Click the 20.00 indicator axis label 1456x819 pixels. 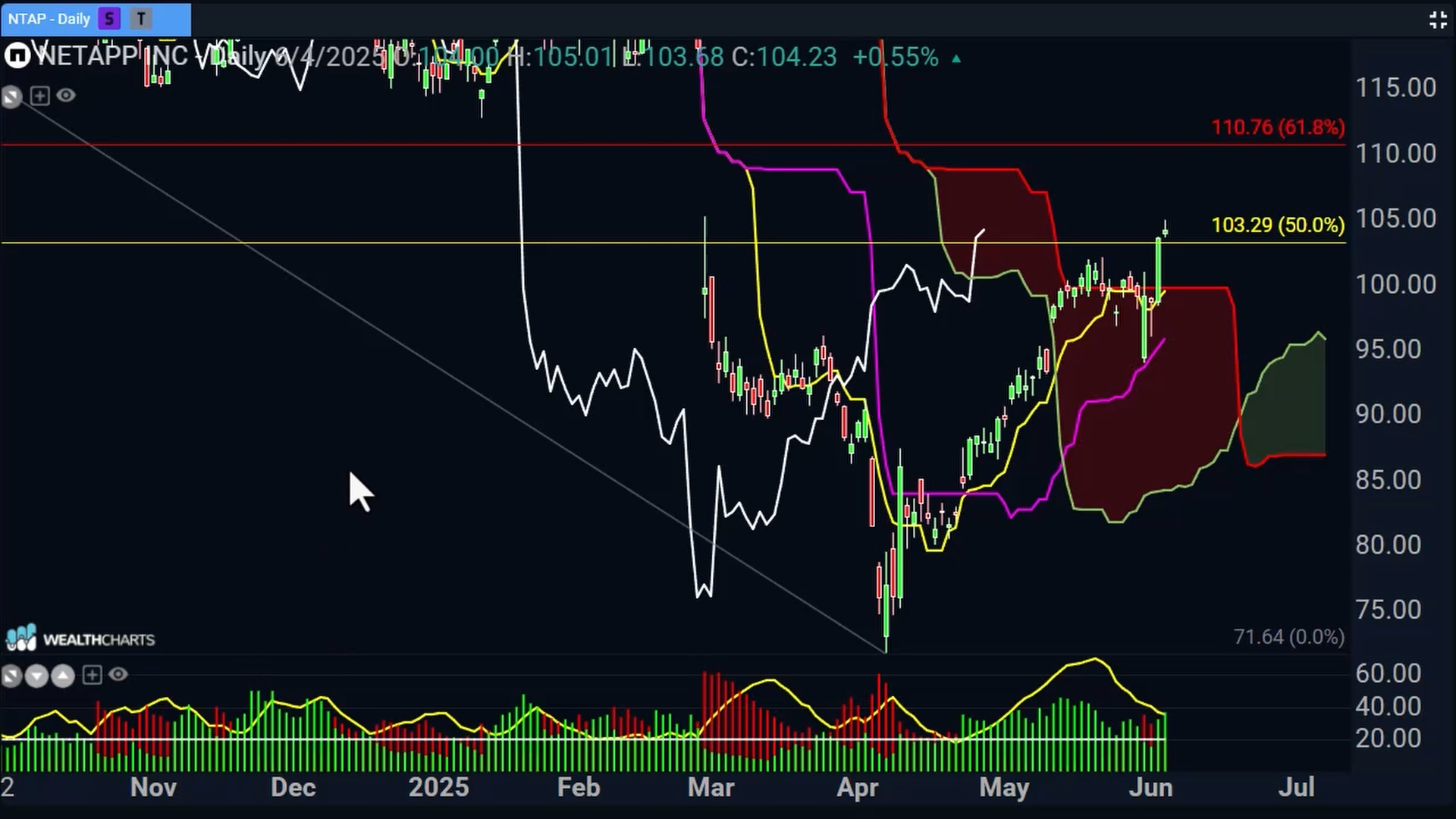1389,739
